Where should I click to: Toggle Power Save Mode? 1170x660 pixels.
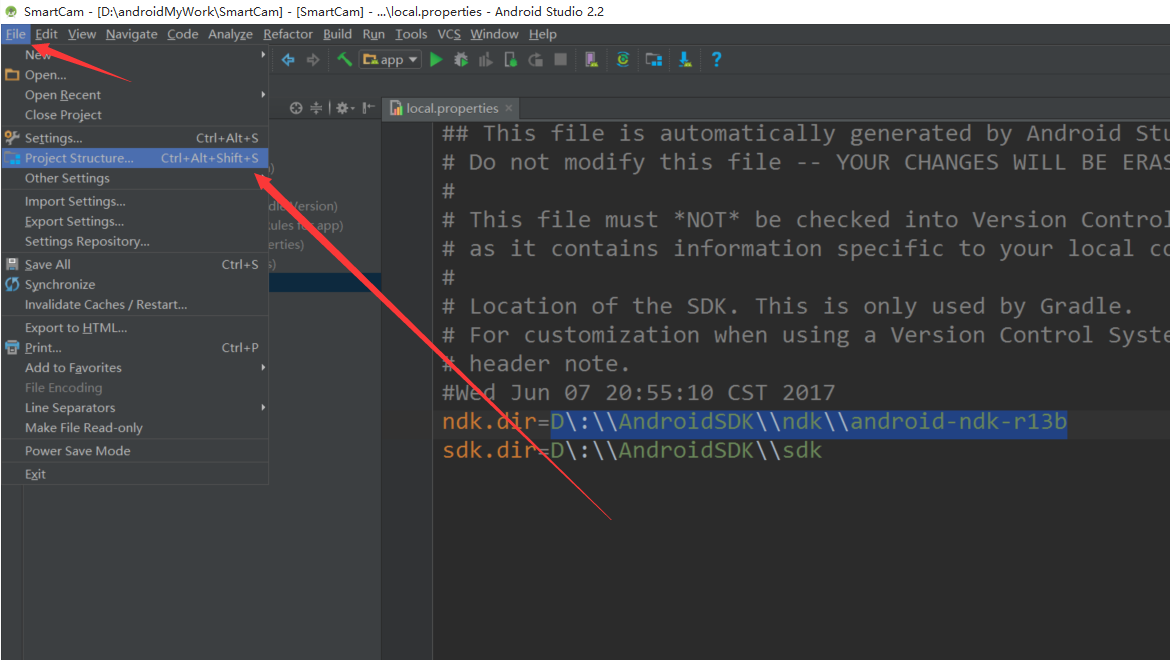[x=135, y=451]
